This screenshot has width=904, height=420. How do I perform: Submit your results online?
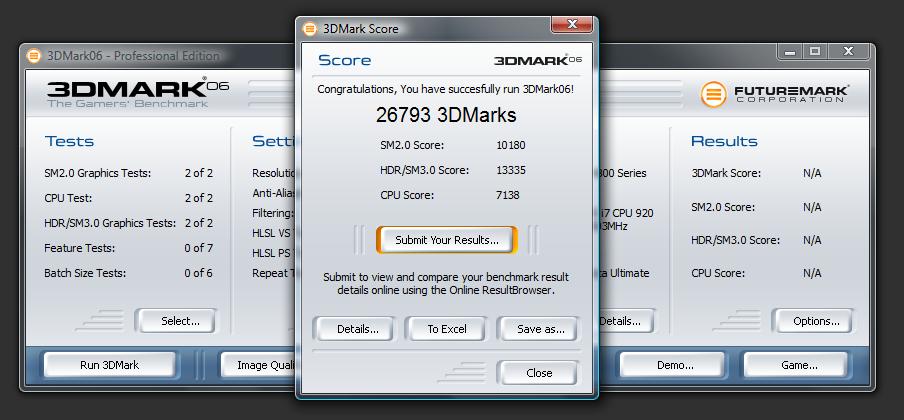click(x=447, y=240)
